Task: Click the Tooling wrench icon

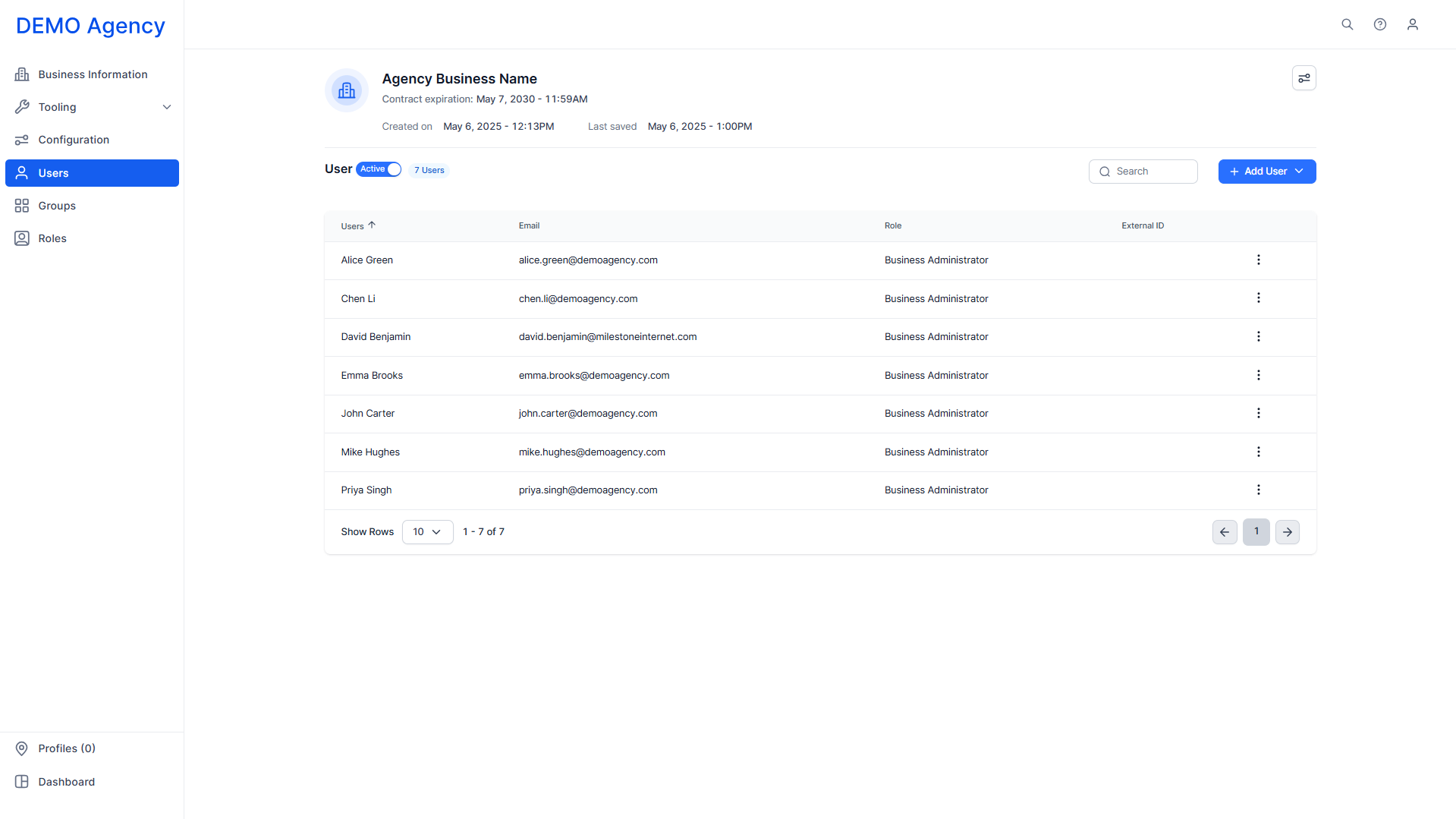Action: click(22, 107)
